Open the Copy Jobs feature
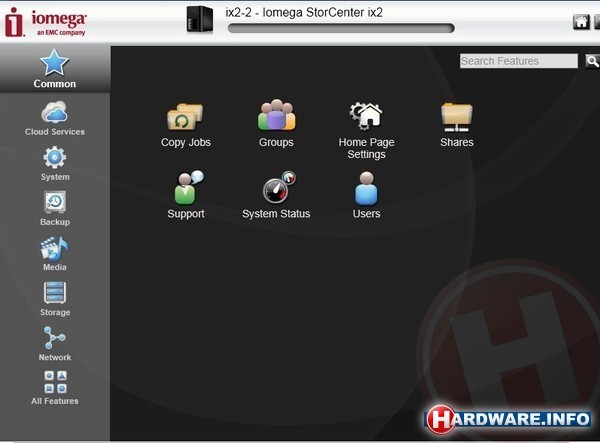Image resolution: width=600 pixels, height=443 pixels. pos(186,125)
